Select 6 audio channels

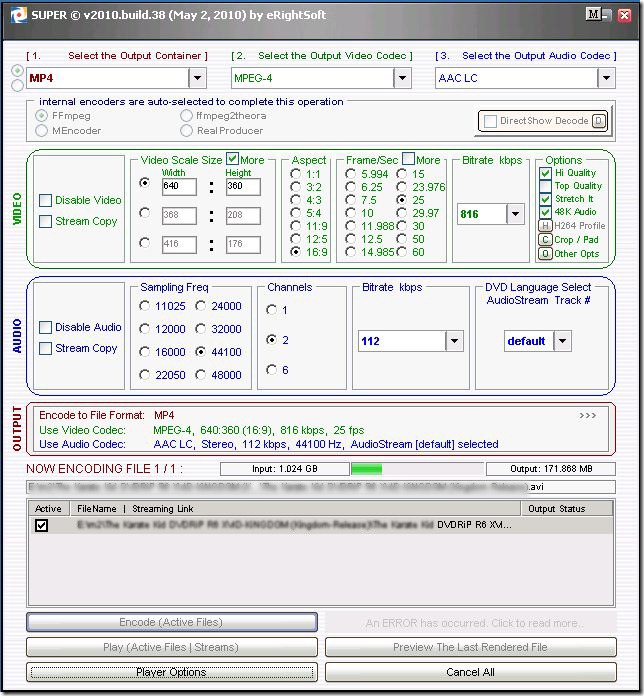271,369
